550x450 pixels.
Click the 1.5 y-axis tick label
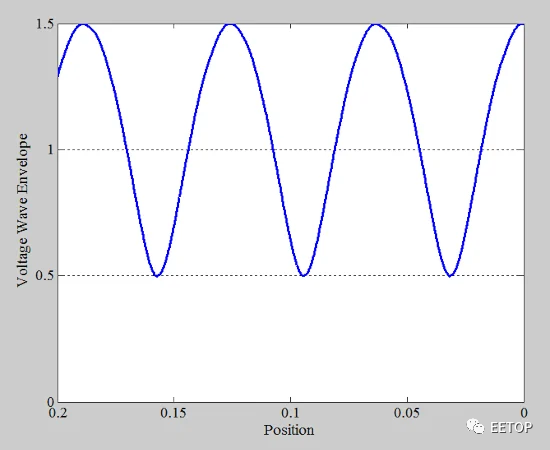click(45, 24)
